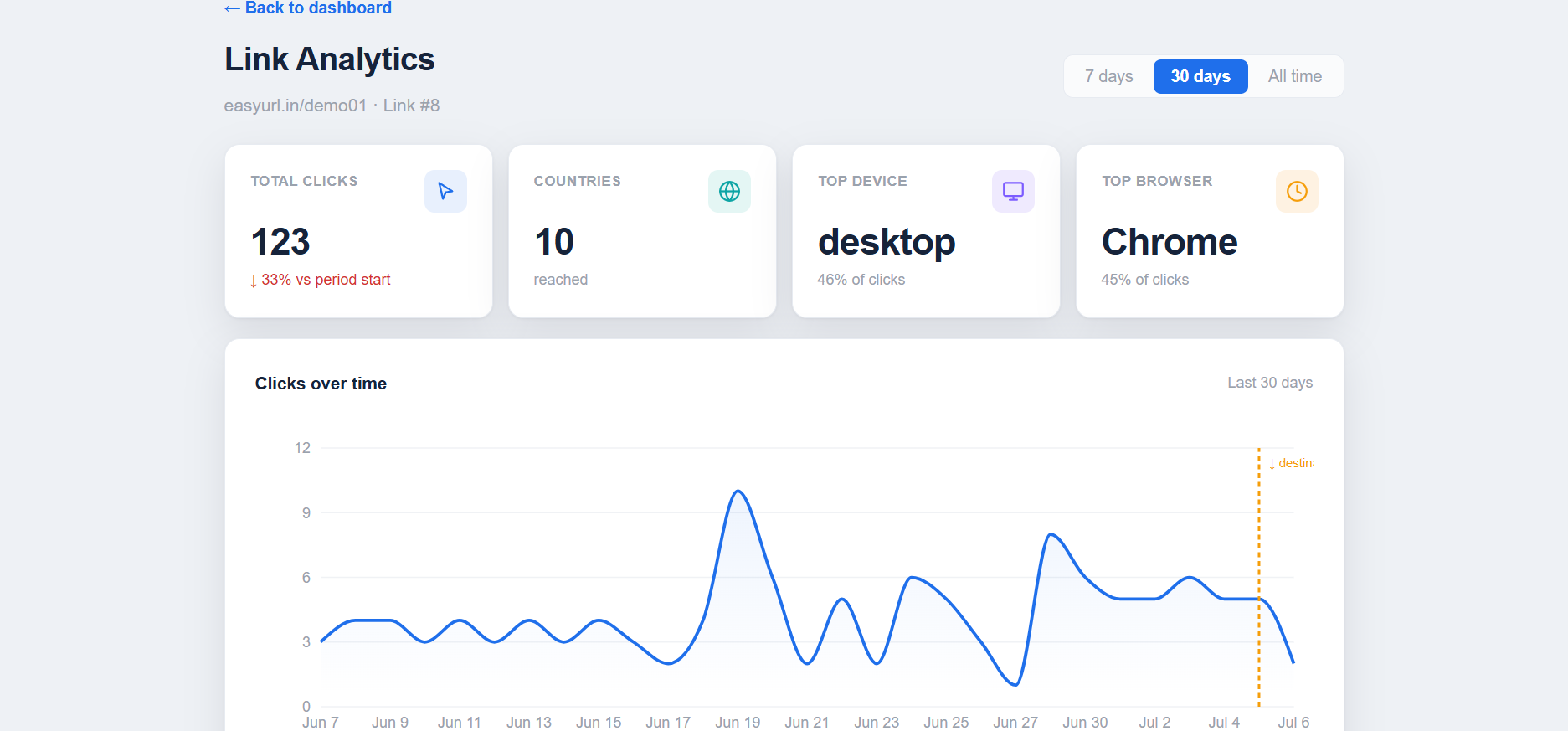The width and height of the screenshot is (1568, 731).
Task: Click 'Clicks over time' chart title
Action: 321,384
